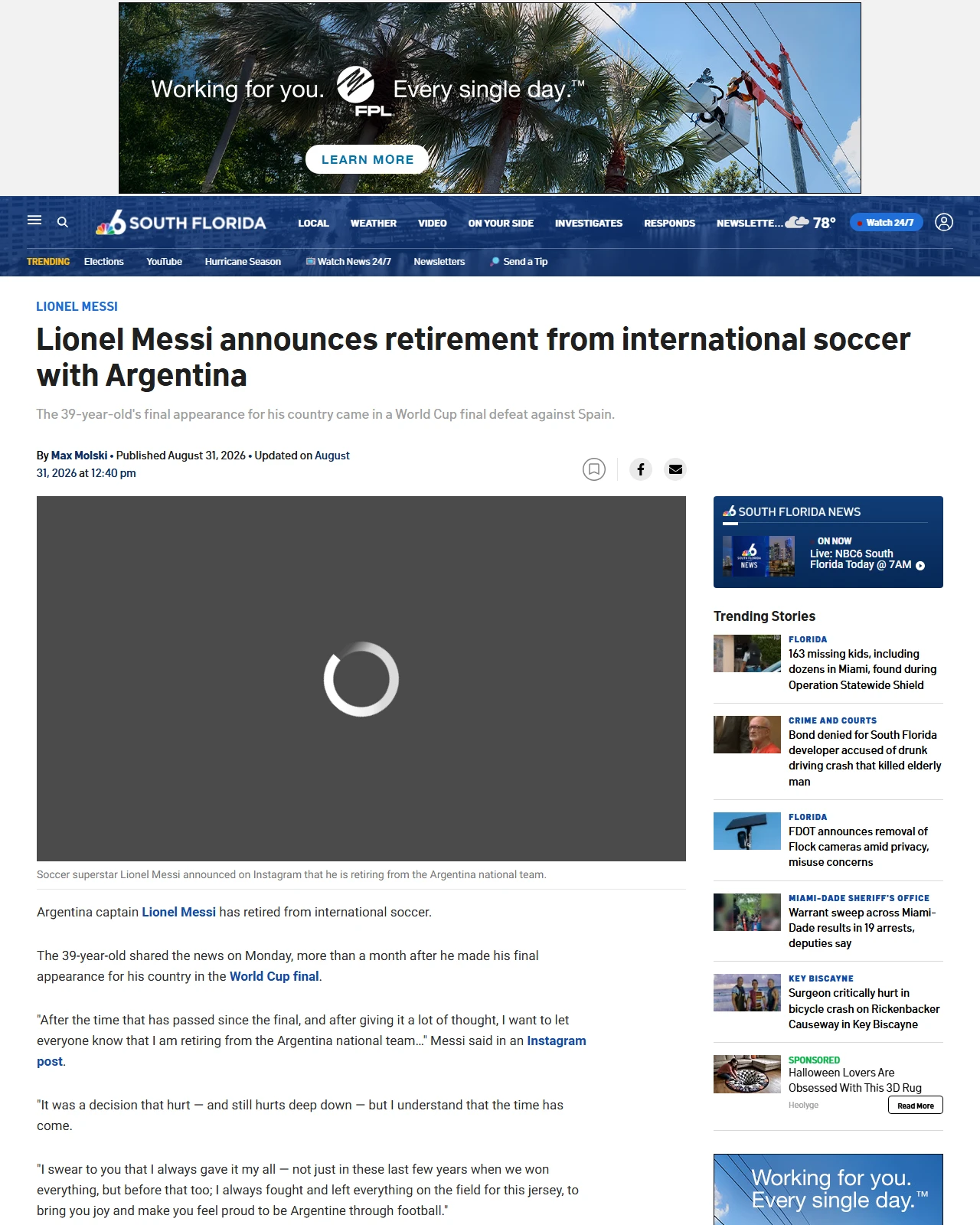Open the ON YOUR SIDE menu

tap(501, 224)
